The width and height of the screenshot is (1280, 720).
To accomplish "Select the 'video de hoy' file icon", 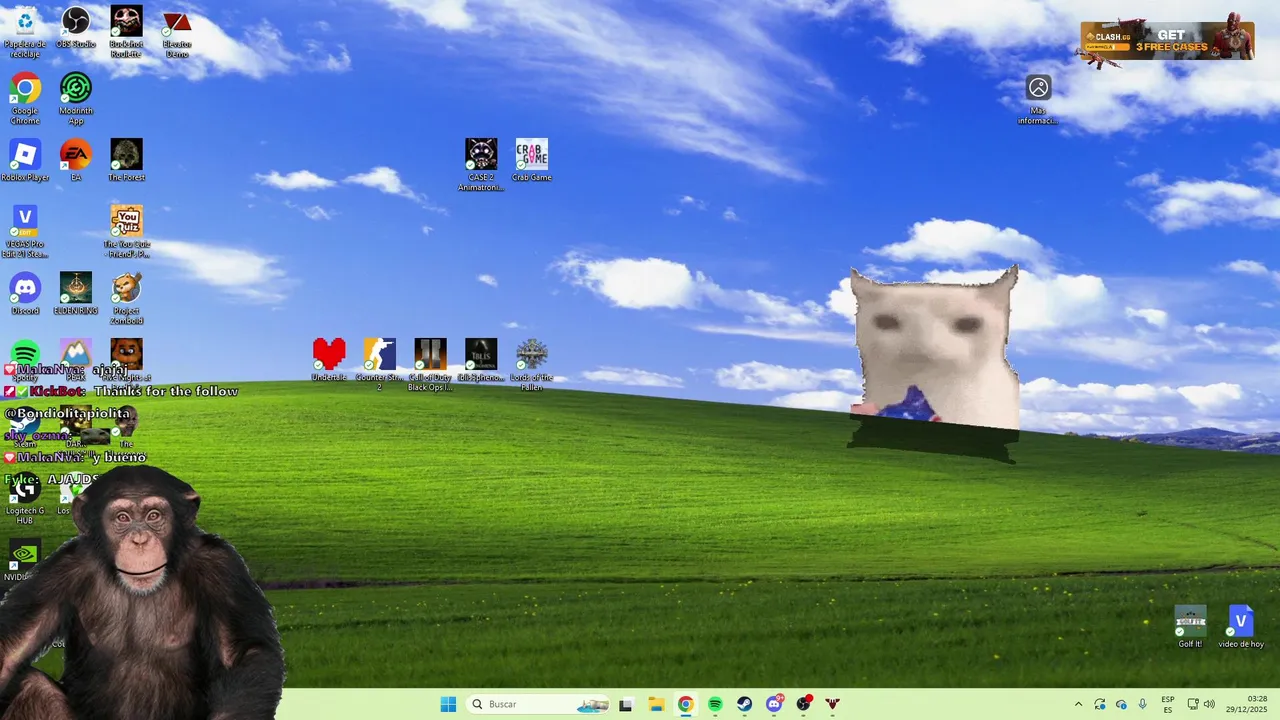I will point(1241,627).
